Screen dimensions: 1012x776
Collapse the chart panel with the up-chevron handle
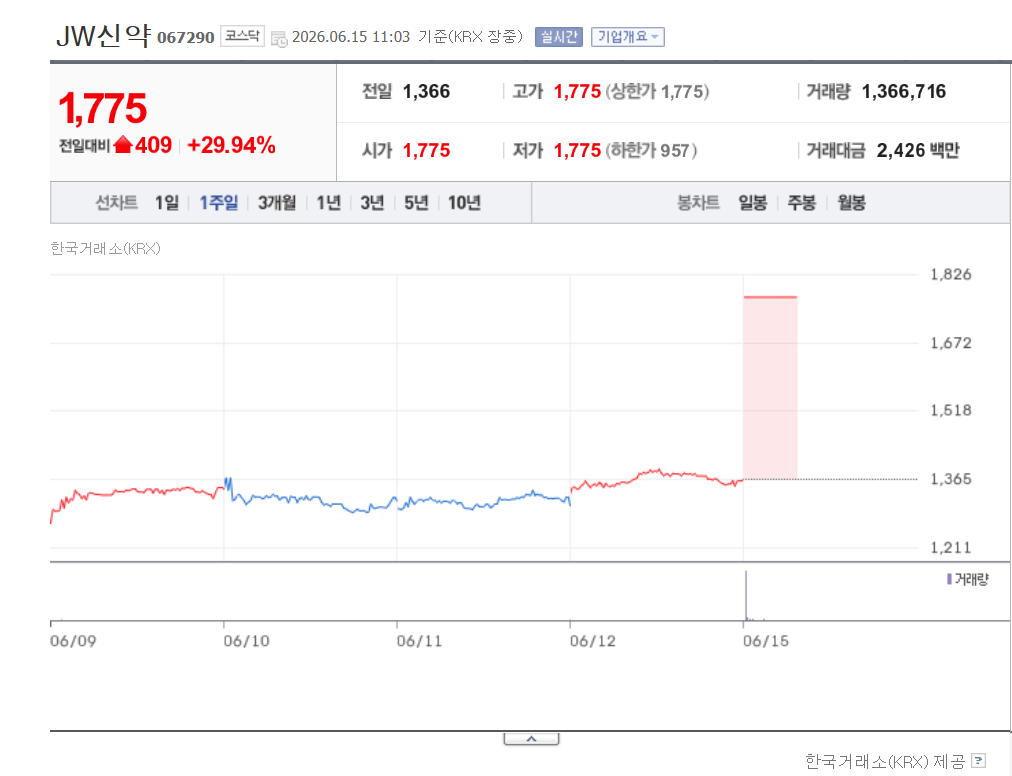(x=531, y=739)
